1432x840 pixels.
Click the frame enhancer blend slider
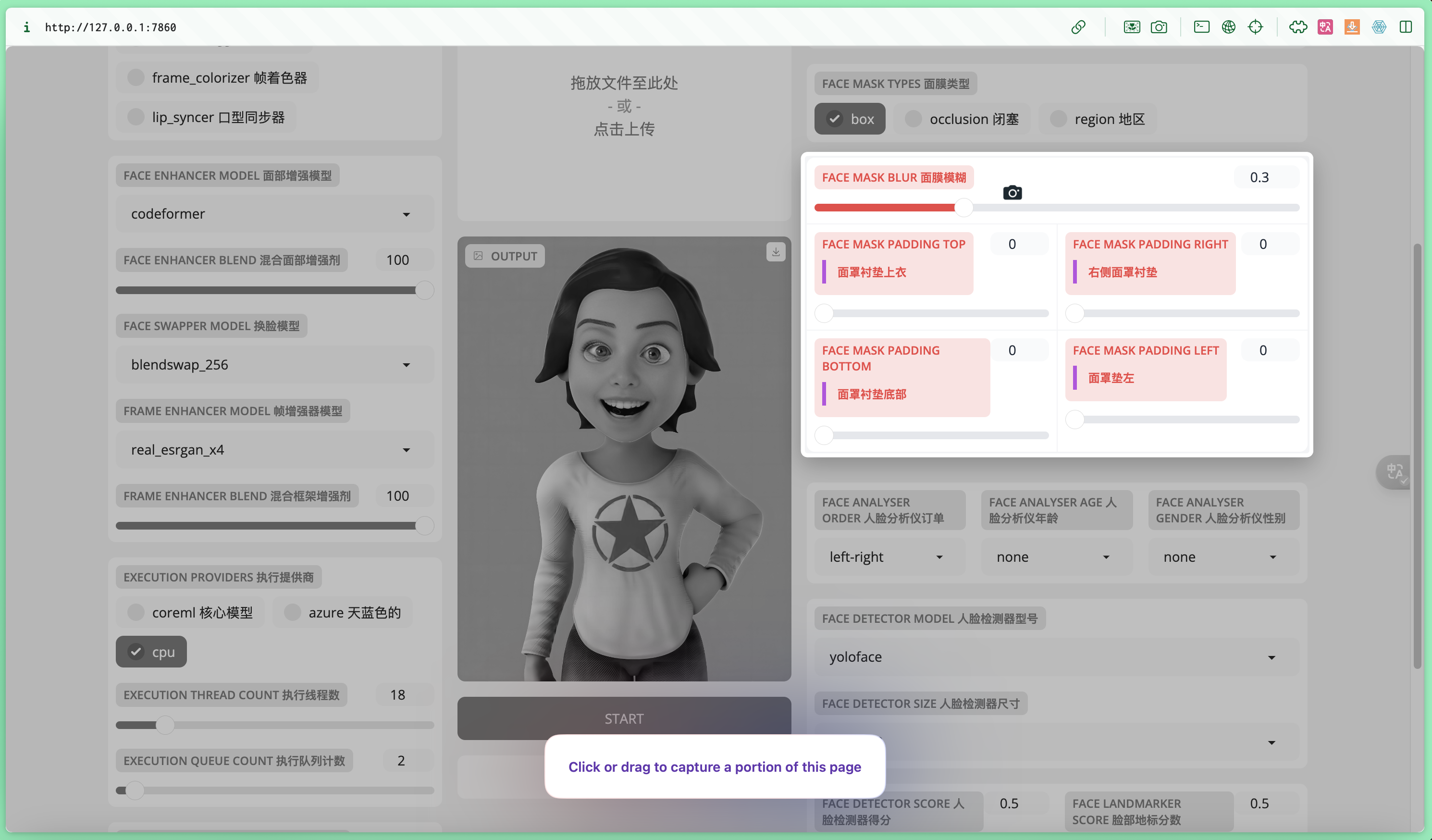coord(275,526)
